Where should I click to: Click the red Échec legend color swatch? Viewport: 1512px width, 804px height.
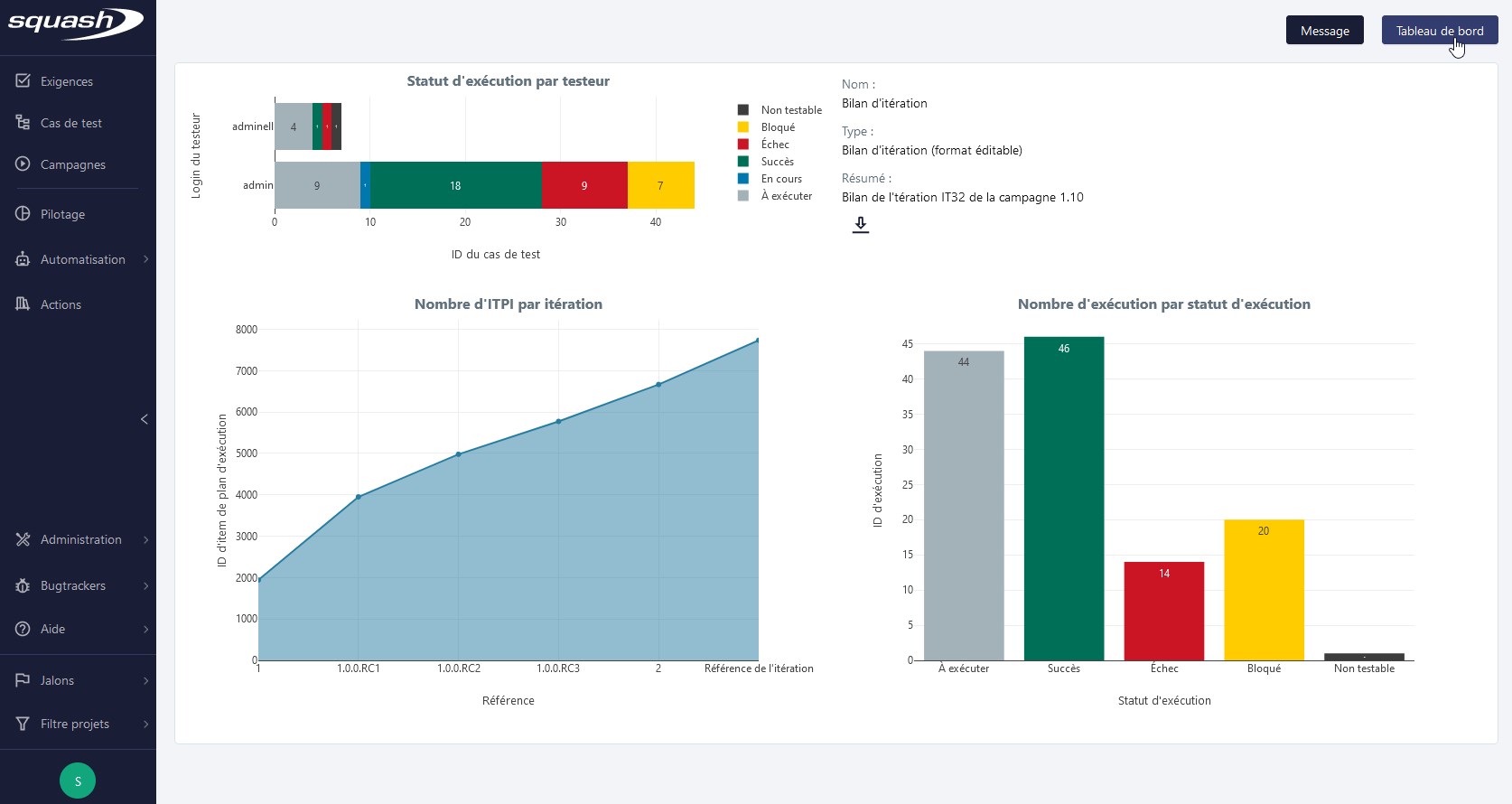click(x=743, y=145)
